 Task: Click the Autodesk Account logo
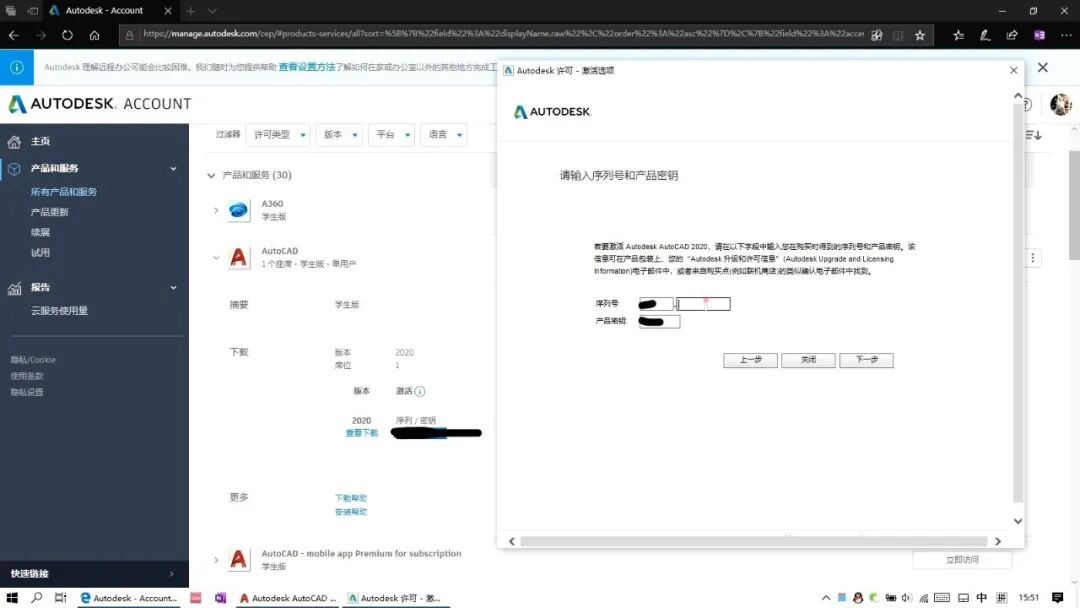point(99,104)
